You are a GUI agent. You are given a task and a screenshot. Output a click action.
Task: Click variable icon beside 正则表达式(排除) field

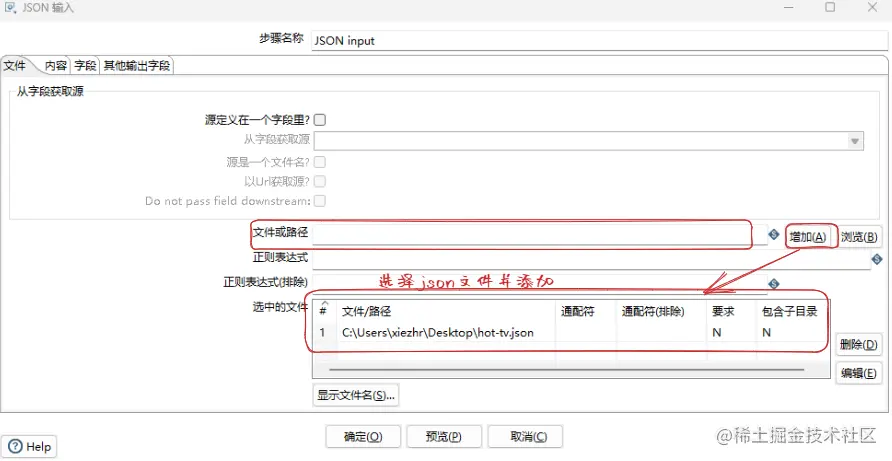coord(773,283)
